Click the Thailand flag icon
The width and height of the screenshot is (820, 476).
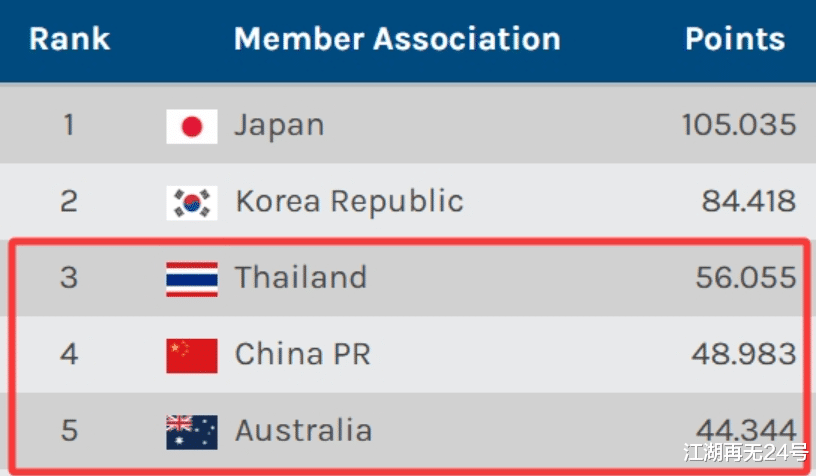(191, 278)
